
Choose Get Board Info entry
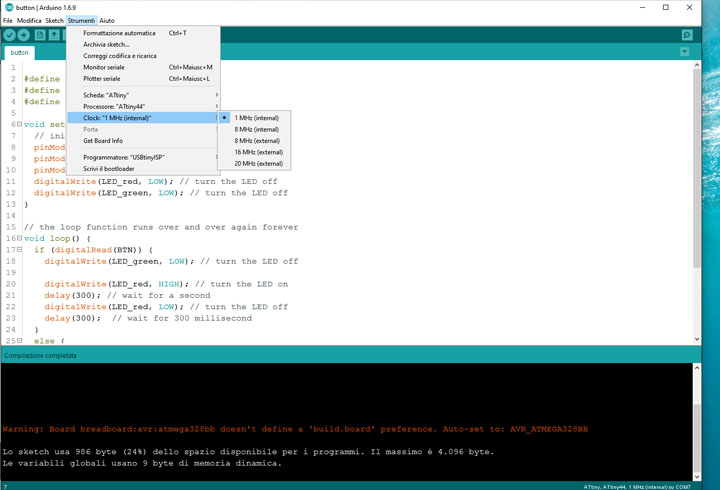point(143,141)
